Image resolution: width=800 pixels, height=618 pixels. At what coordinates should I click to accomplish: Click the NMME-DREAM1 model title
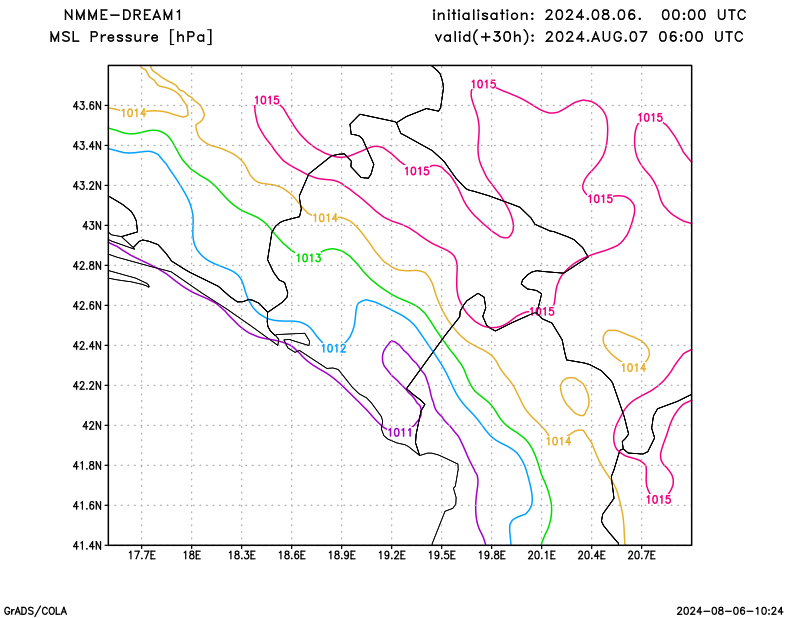tap(122, 15)
